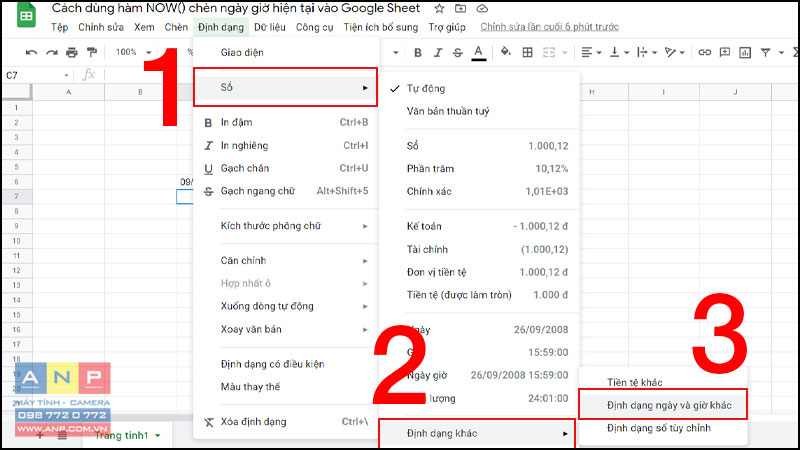Expand Kích thước phông chữ submenu
The image size is (800, 450).
(x=286, y=226)
